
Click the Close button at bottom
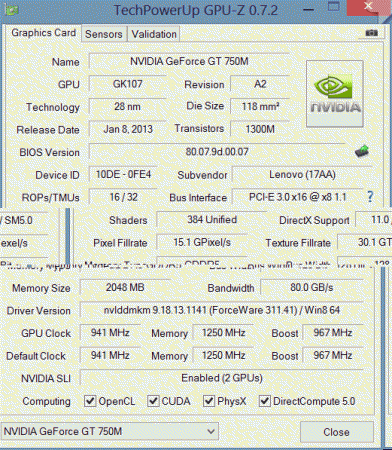[x=336, y=432]
